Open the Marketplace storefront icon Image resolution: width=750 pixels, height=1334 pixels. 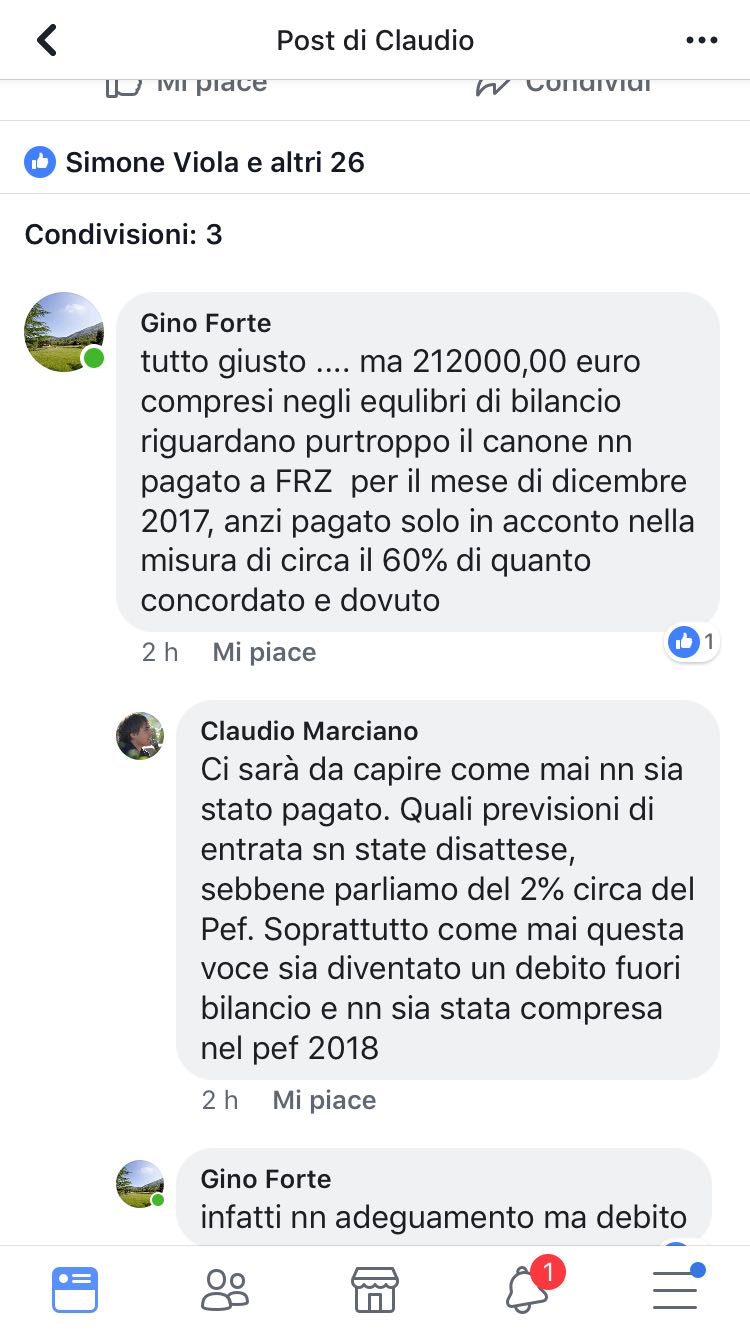click(x=375, y=1289)
